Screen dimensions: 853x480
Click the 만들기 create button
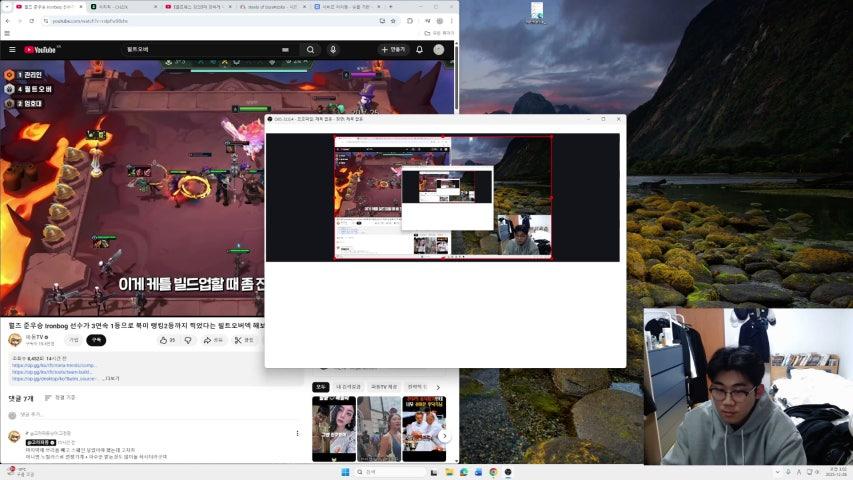coord(393,49)
